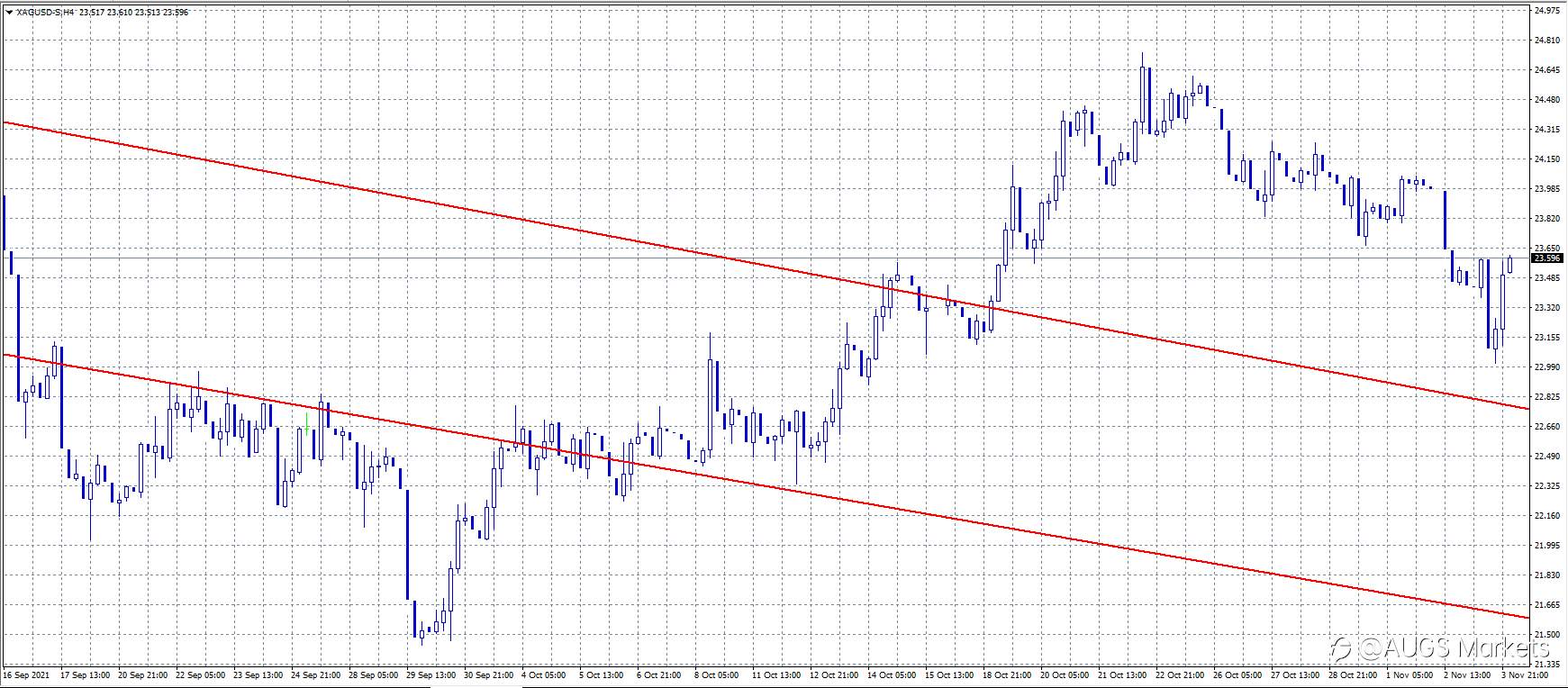Viewport: 1568px width, 688px height.
Task: Click the green arrow marker on chart
Action: click(x=307, y=423)
